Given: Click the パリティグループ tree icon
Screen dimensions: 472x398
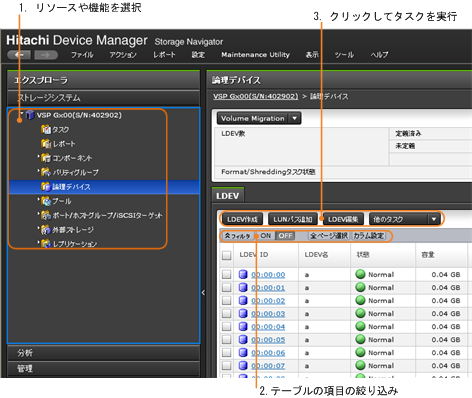Looking at the screenshot, I should pyautogui.click(x=46, y=172).
